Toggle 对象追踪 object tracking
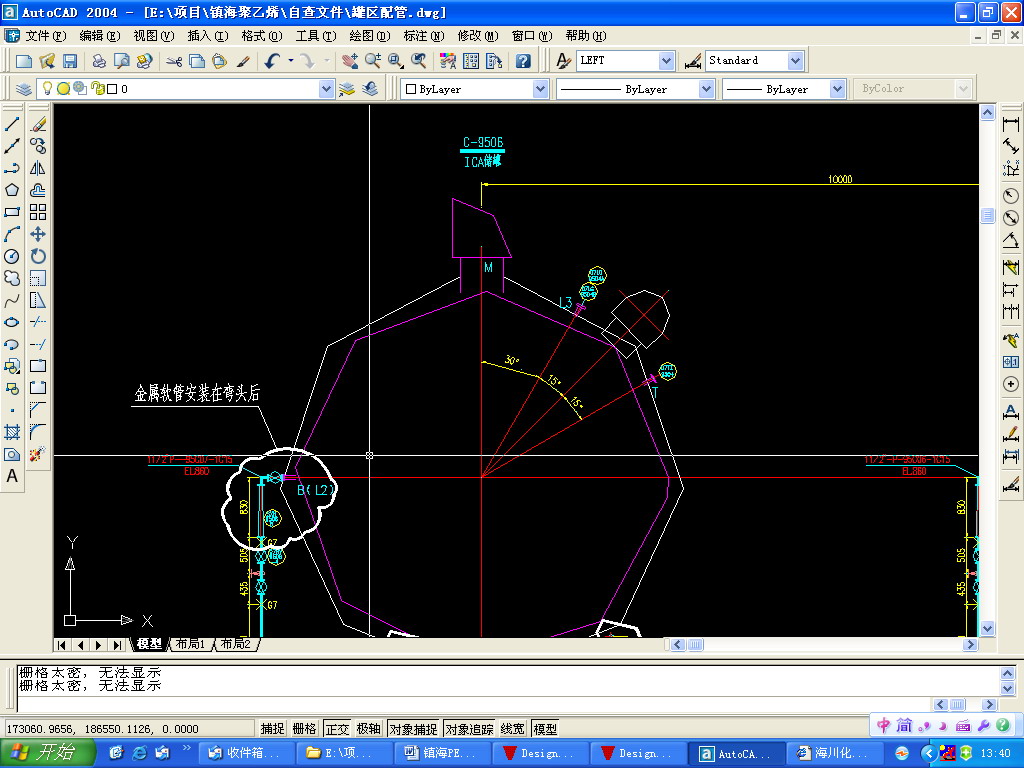 pyautogui.click(x=470, y=729)
